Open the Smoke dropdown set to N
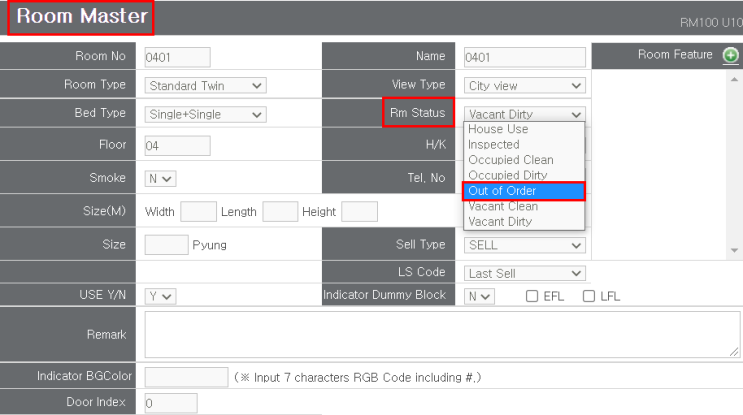This screenshot has width=743, height=415. pyautogui.click(x=161, y=179)
